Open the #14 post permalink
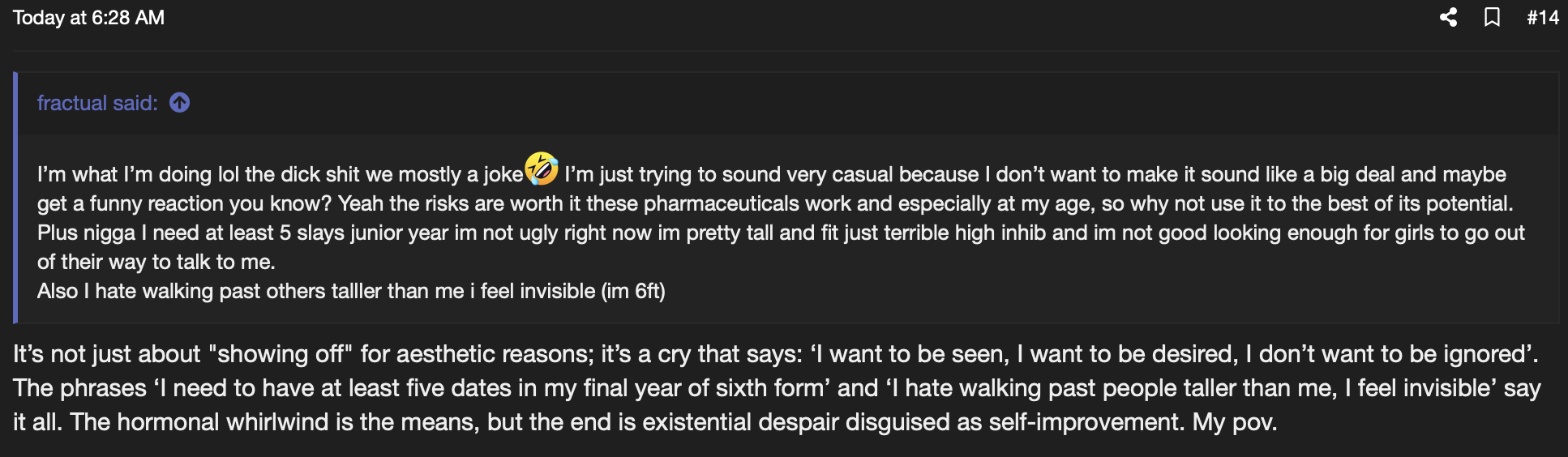 pos(1542,17)
